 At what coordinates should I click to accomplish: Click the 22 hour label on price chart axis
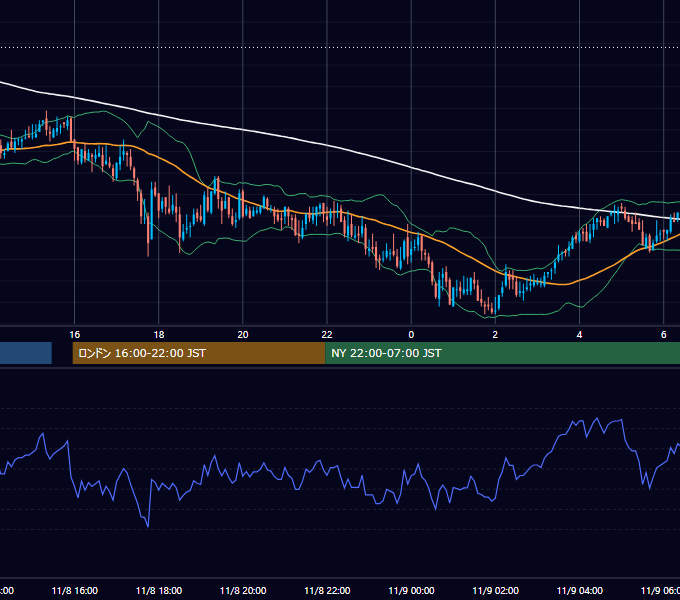(327, 334)
